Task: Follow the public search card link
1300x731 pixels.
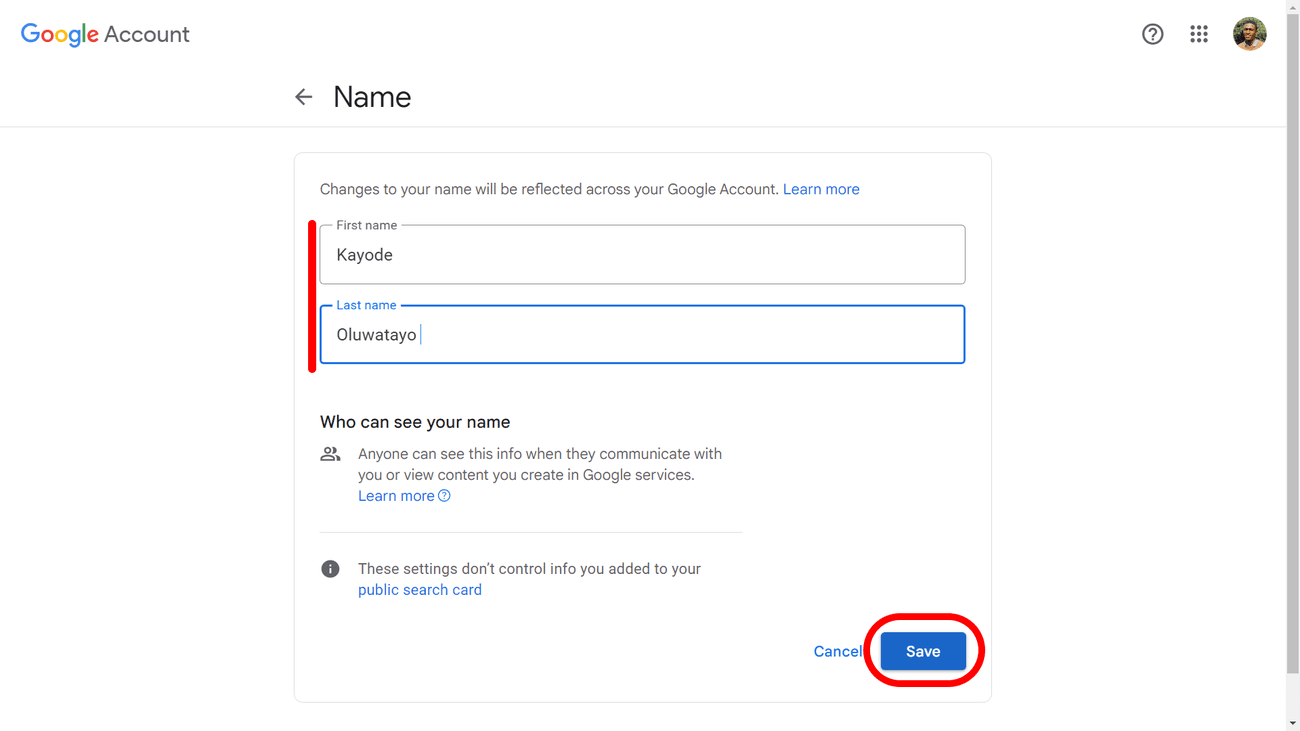Action: (x=419, y=590)
